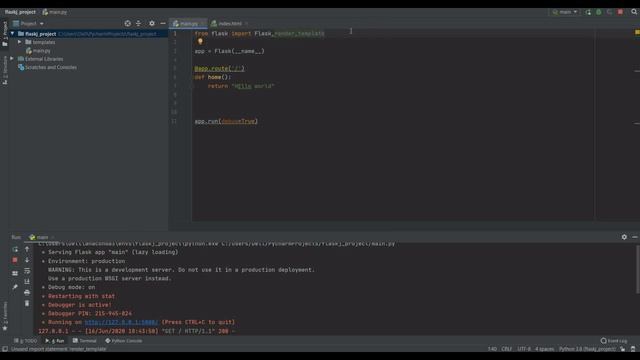Viewport: 640px width, 360px height.
Task: Open the TODO tool window tab
Action: pos(25,341)
